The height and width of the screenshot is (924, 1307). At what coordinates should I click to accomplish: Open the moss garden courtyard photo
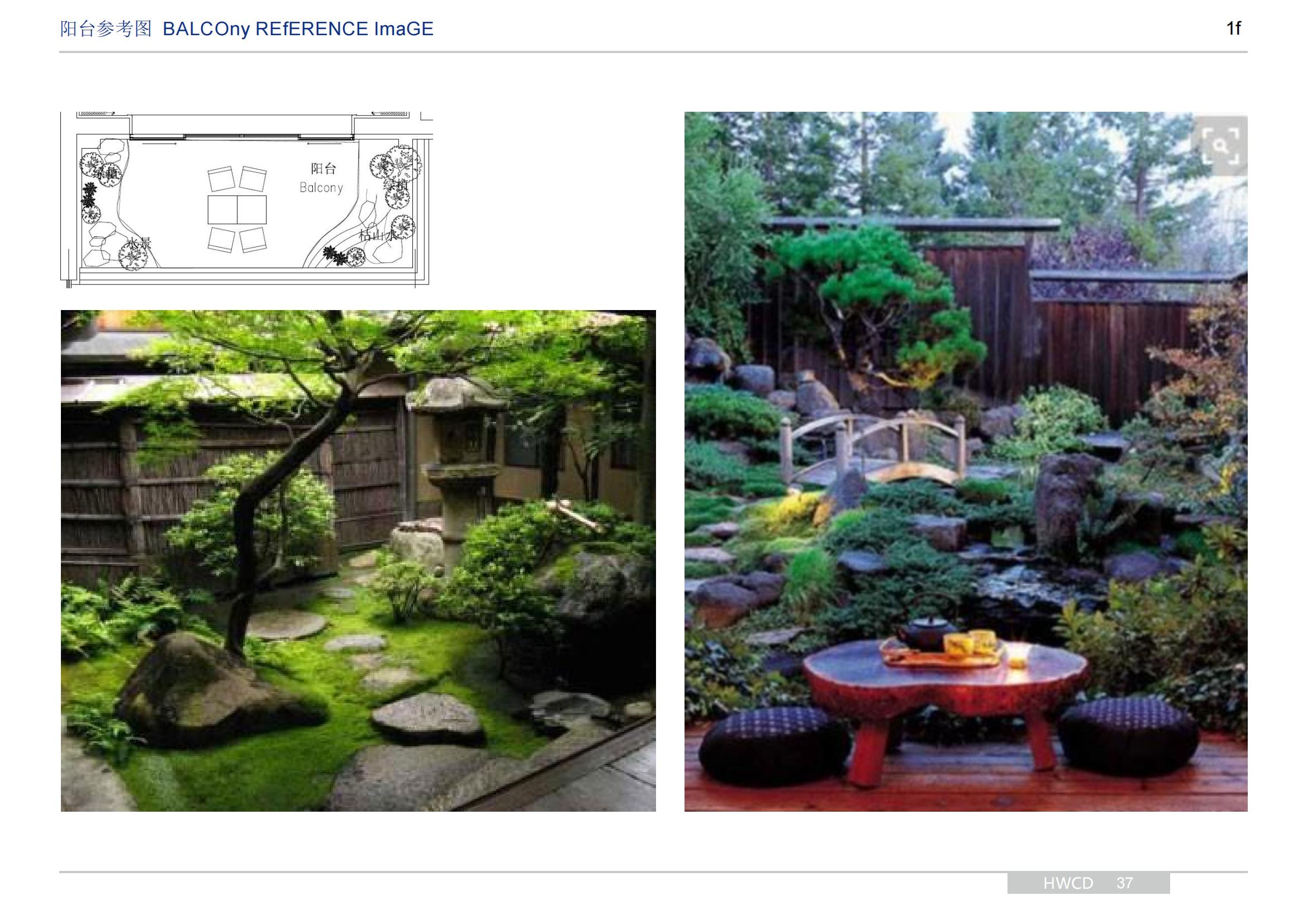(358, 560)
